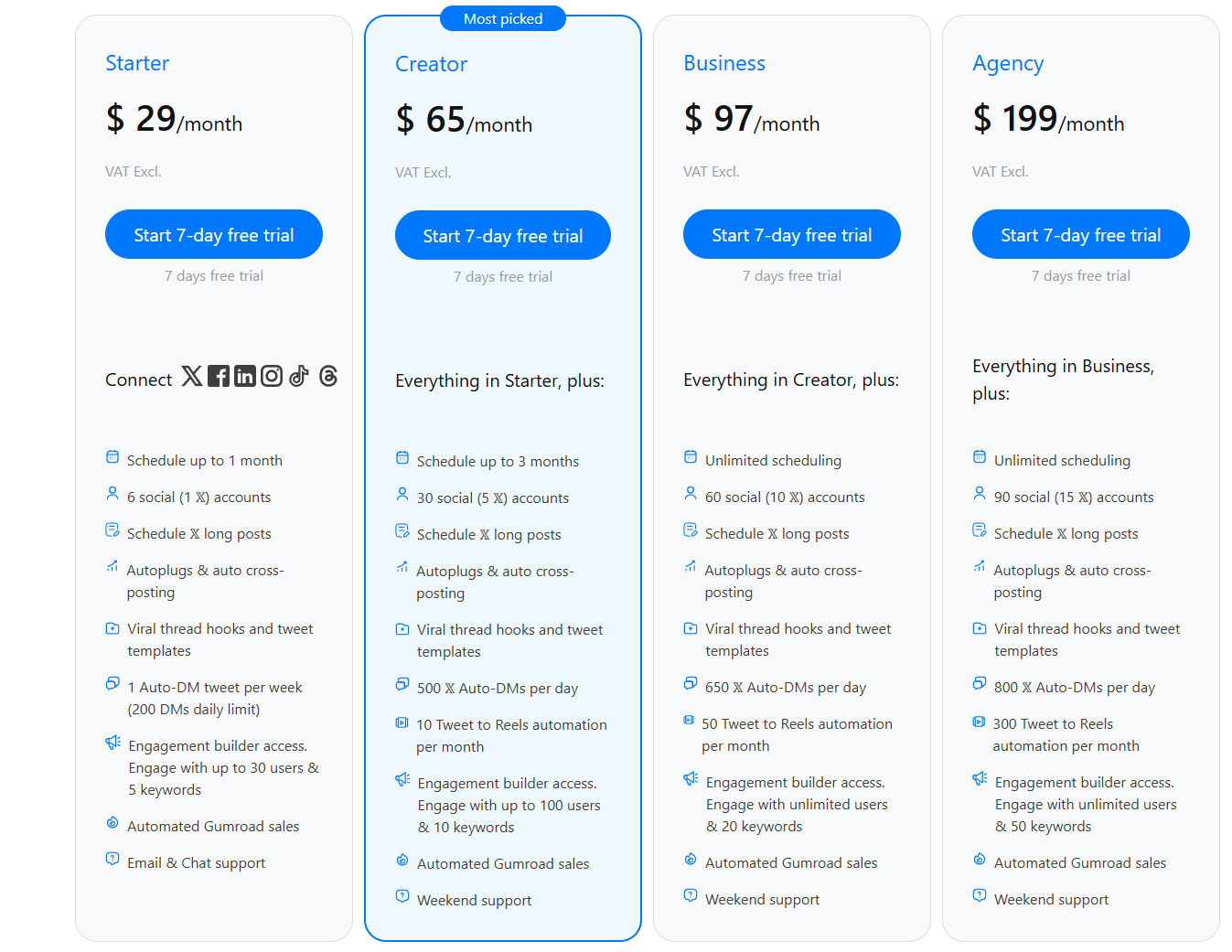This screenshot has height=952, width=1232.
Task: Select the Facebook connect icon
Action: click(x=218, y=376)
